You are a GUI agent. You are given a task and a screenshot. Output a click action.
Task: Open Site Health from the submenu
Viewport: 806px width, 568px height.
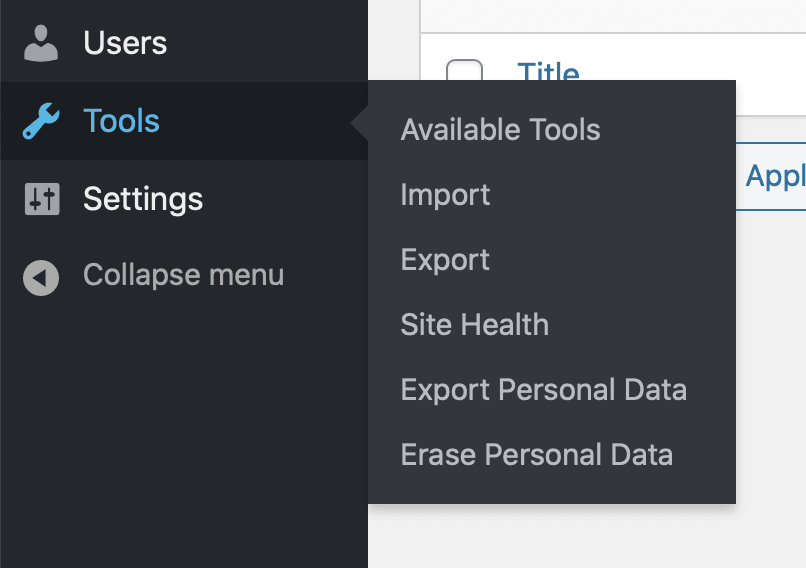[474, 325]
